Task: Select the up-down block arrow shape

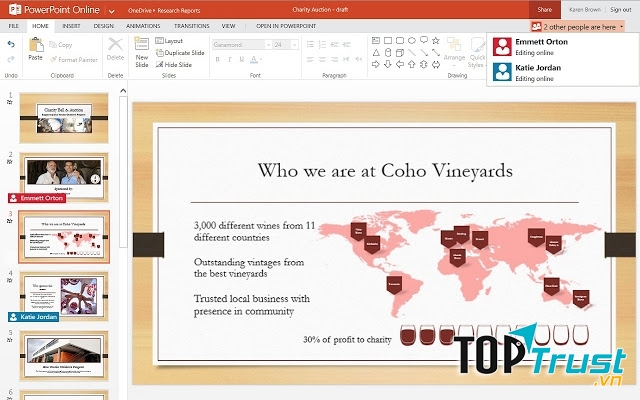Action: pos(424,64)
